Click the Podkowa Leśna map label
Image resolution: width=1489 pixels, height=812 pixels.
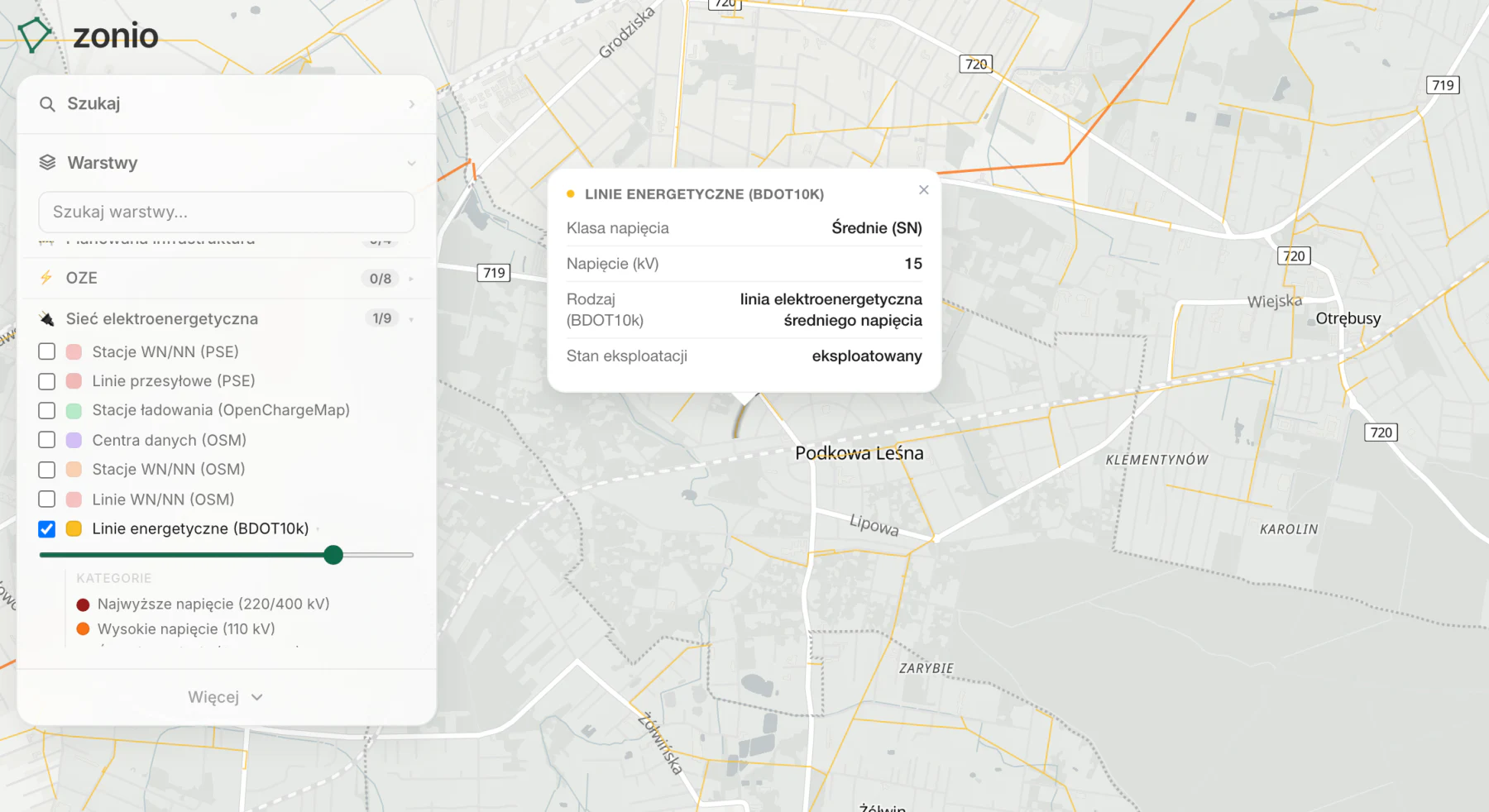coord(859,453)
